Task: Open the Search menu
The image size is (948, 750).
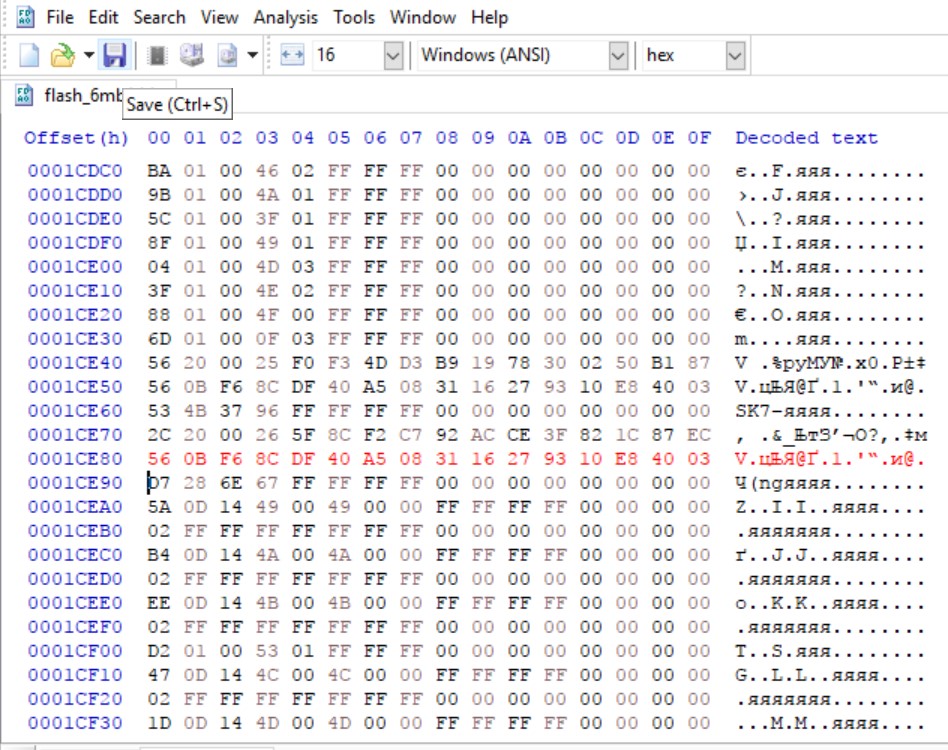Action: point(159,17)
